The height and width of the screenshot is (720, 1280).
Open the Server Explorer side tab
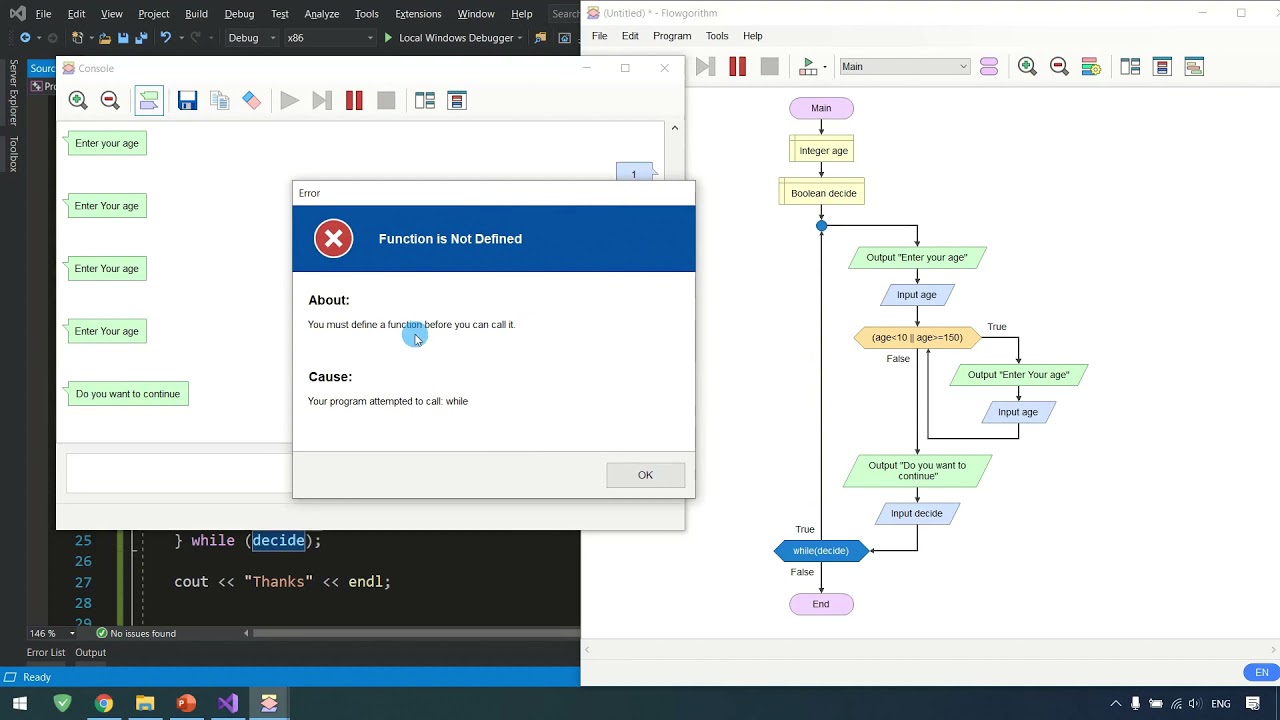click(13, 92)
